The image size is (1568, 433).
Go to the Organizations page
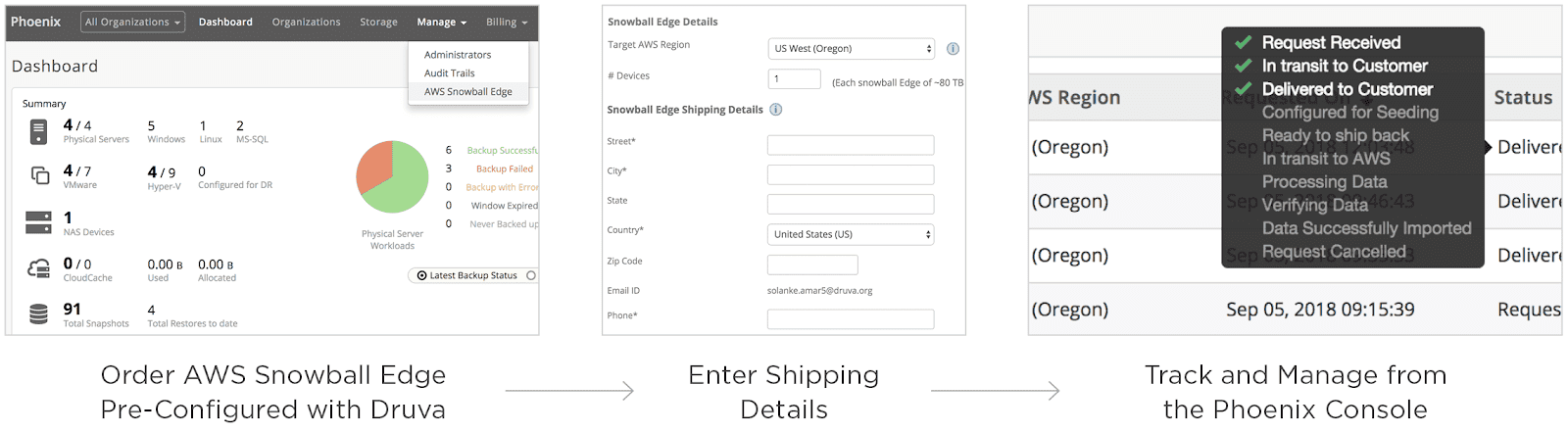(306, 23)
